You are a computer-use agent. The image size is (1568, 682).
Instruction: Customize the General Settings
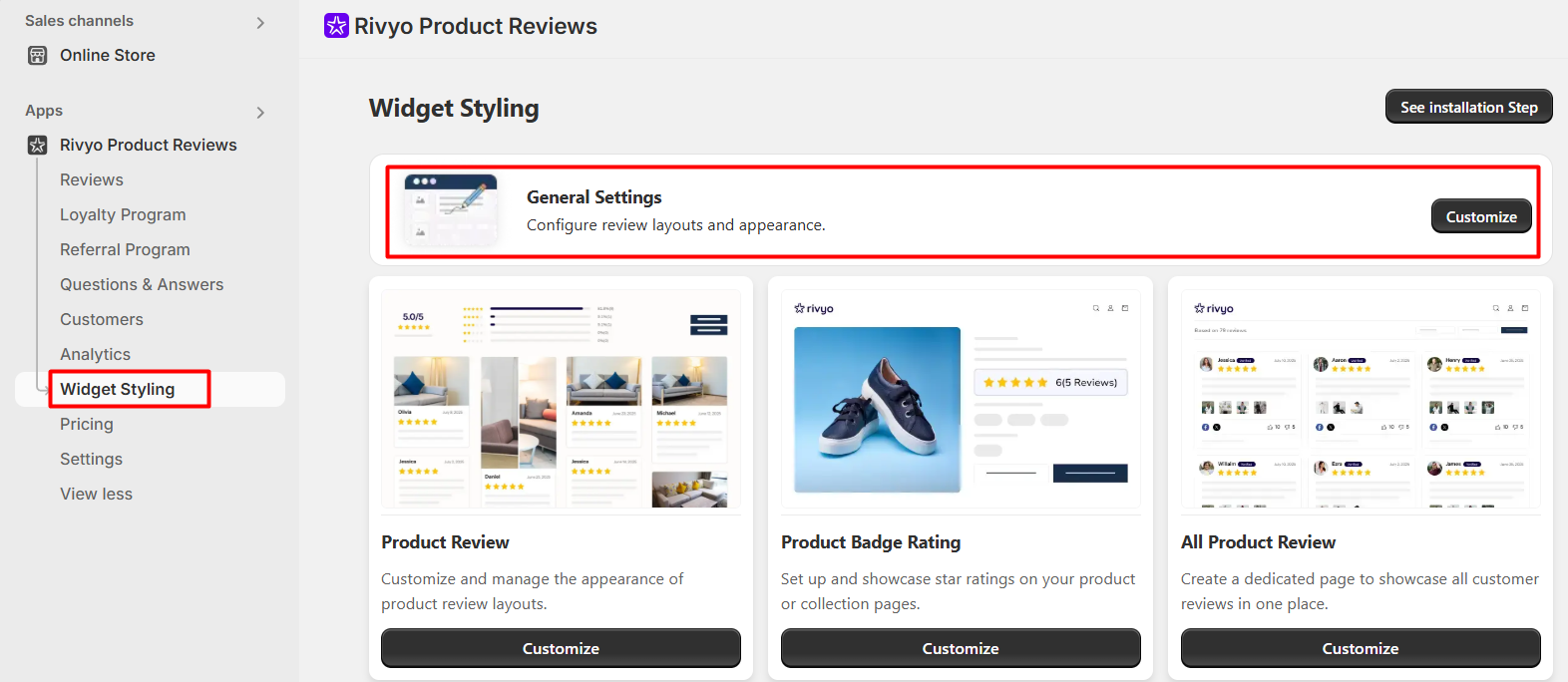point(1481,216)
